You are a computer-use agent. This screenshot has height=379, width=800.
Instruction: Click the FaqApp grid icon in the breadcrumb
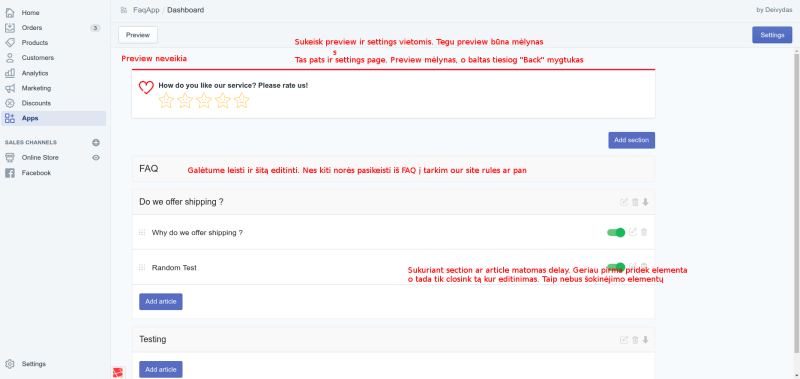pos(124,10)
